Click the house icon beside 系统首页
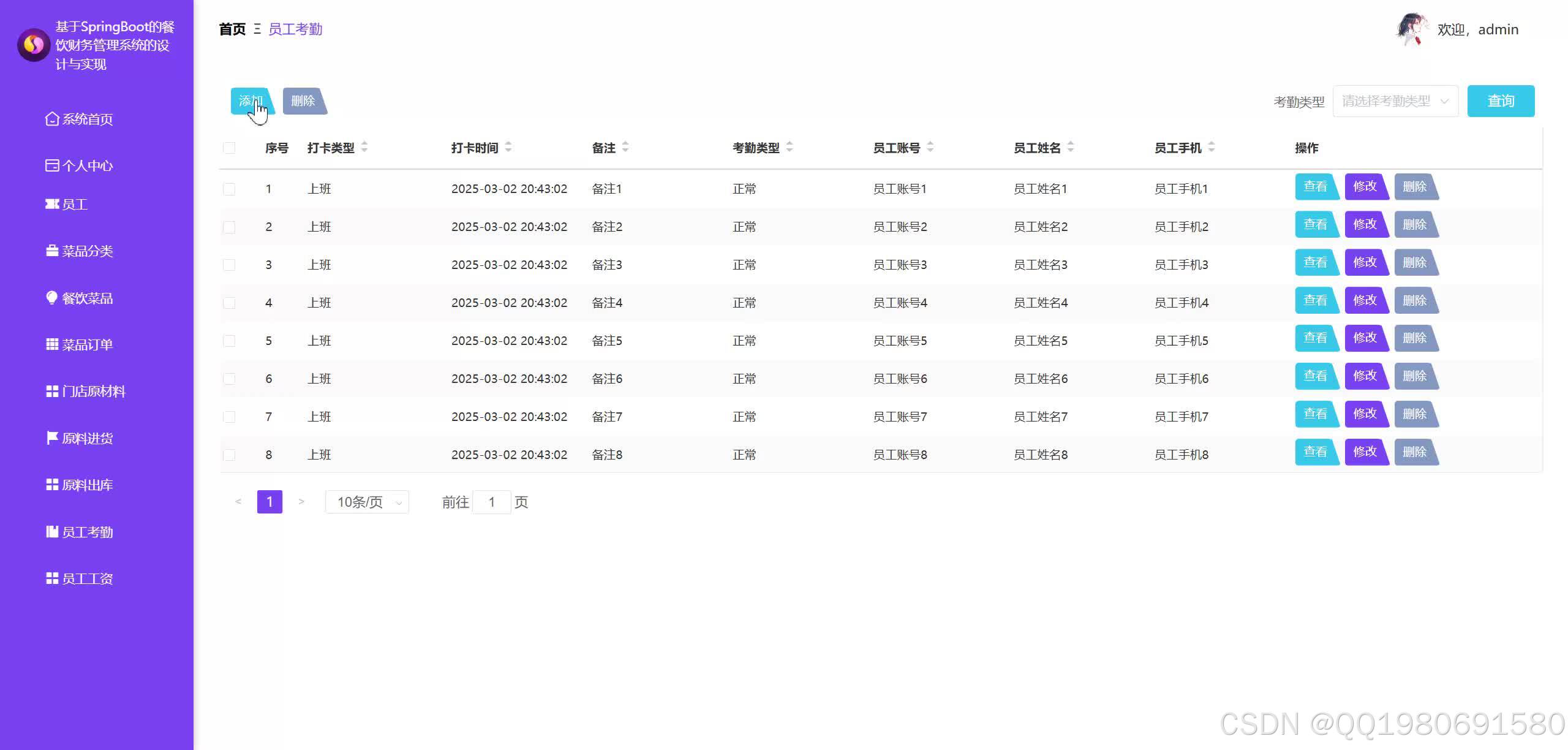The width and height of the screenshot is (1568, 750). pos(52,119)
